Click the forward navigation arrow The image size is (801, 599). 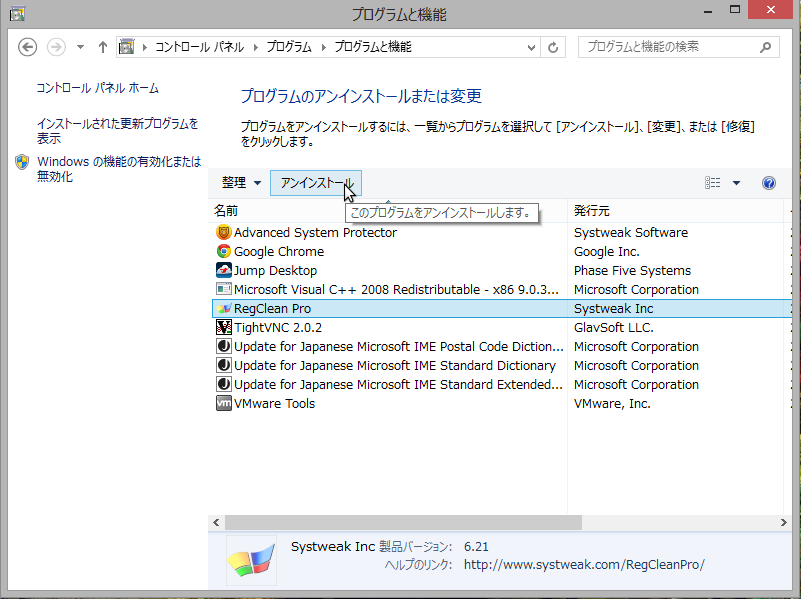tap(56, 47)
